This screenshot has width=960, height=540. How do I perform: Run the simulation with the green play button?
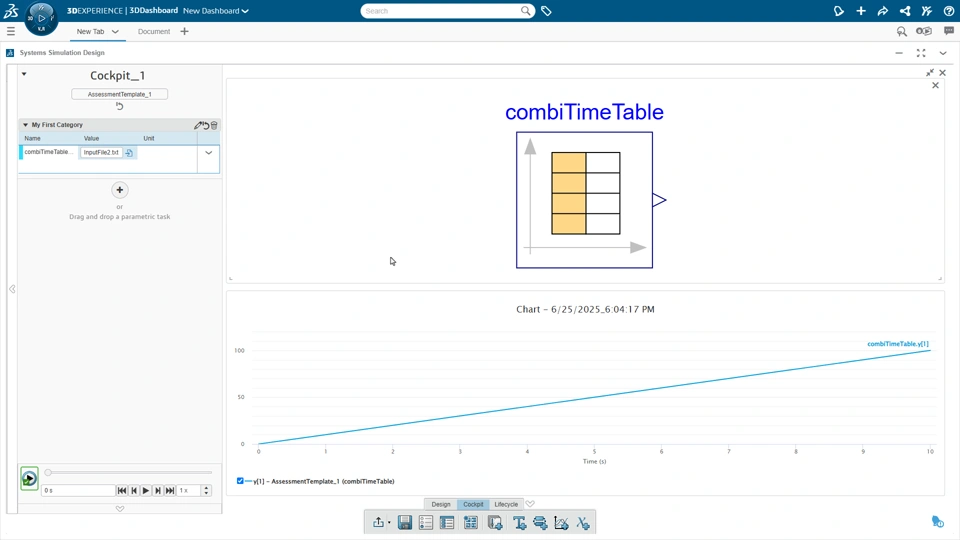coord(29,479)
